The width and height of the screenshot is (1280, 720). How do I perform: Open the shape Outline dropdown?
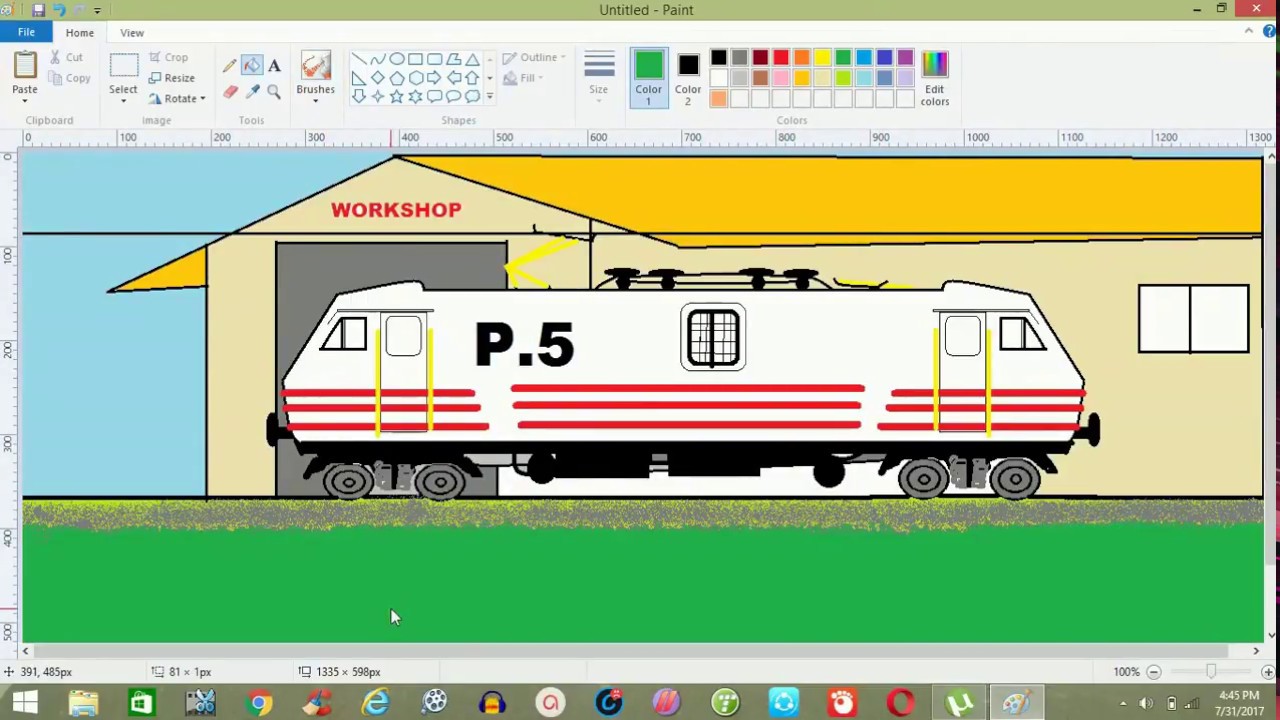535,58
